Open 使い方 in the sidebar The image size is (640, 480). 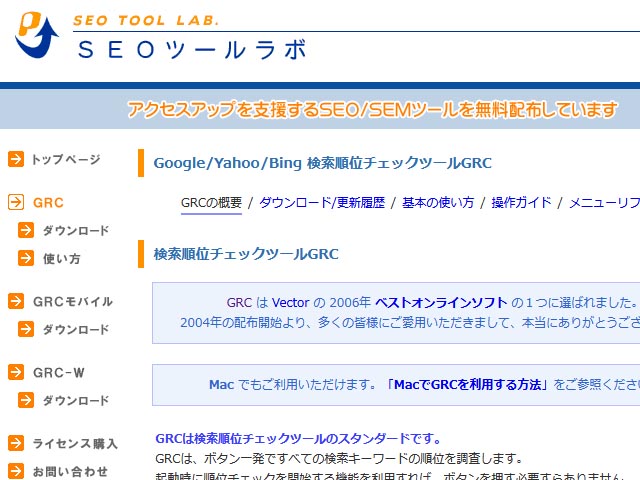coord(62,258)
